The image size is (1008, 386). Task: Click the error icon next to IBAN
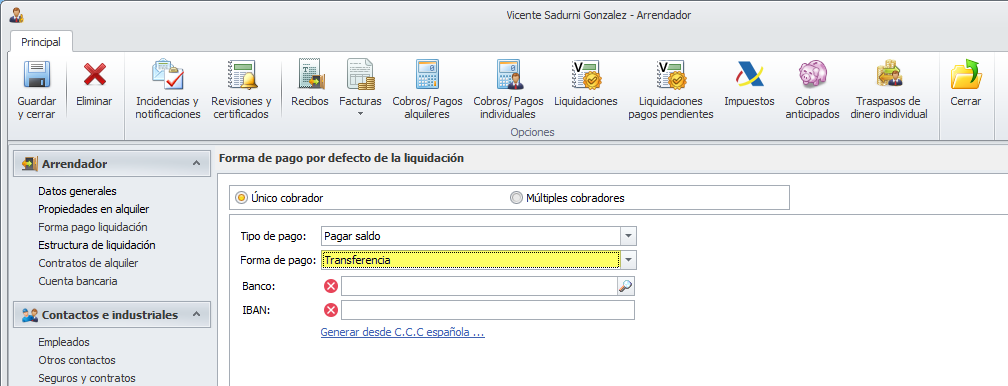pyautogui.click(x=330, y=311)
